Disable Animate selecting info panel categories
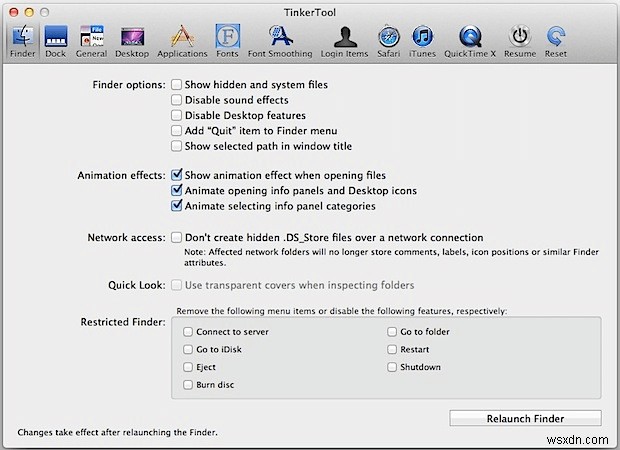Viewport: 620px width, 450px height. 176,206
